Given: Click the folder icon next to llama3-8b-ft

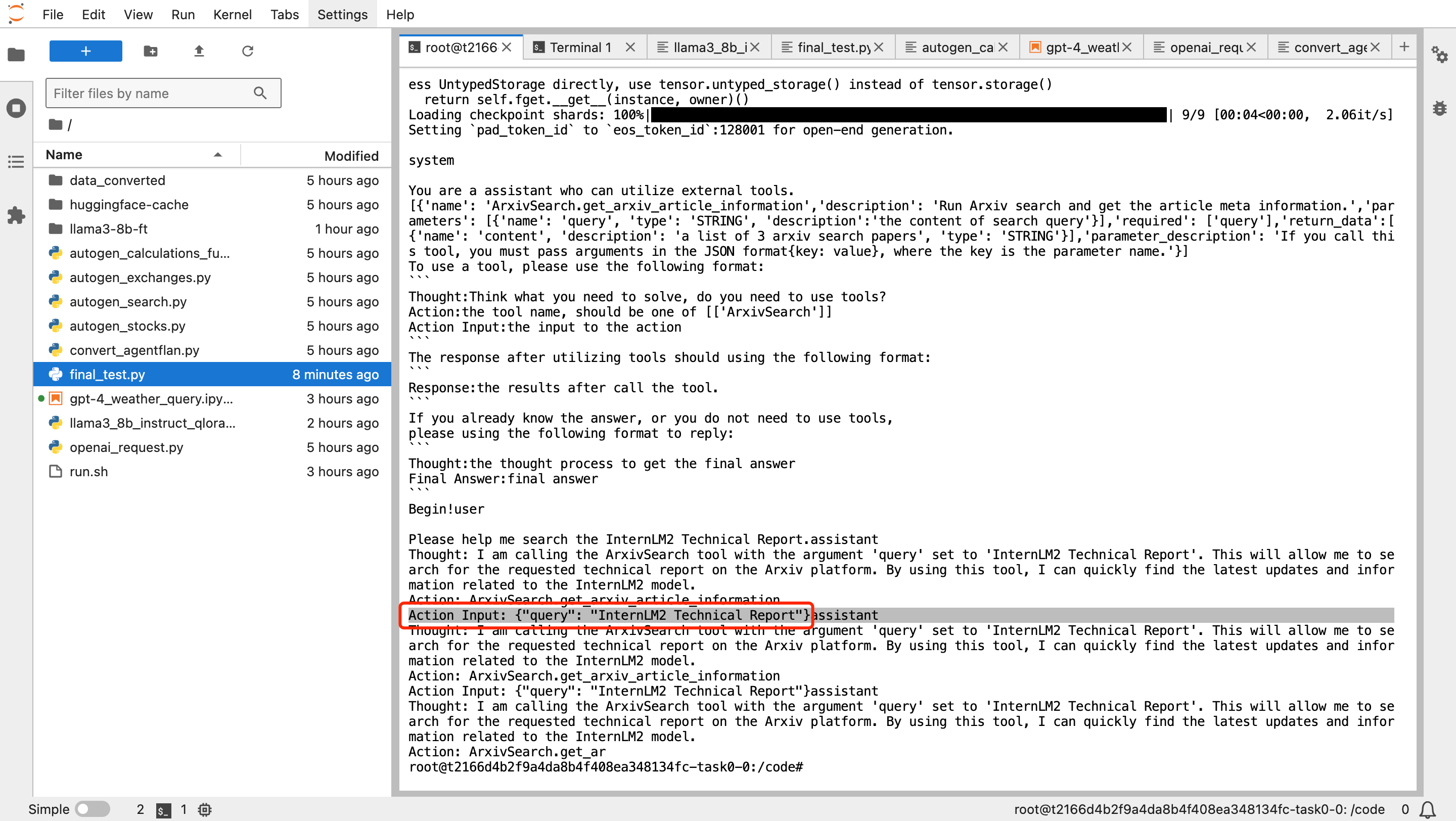Looking at the screenshot, I should coord(56,229).
